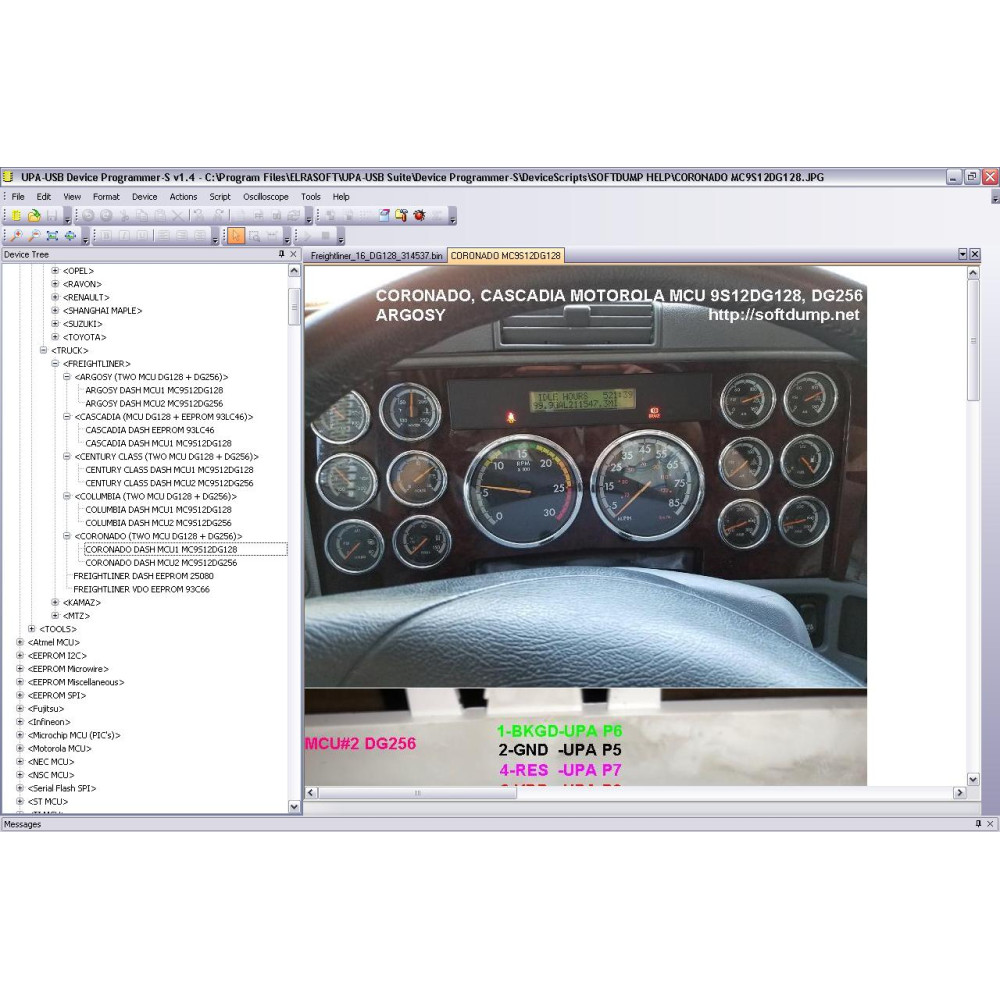Click the Open file folder icon
1000x1000 pixels.
pyautogui.click(x=34, y=216)
